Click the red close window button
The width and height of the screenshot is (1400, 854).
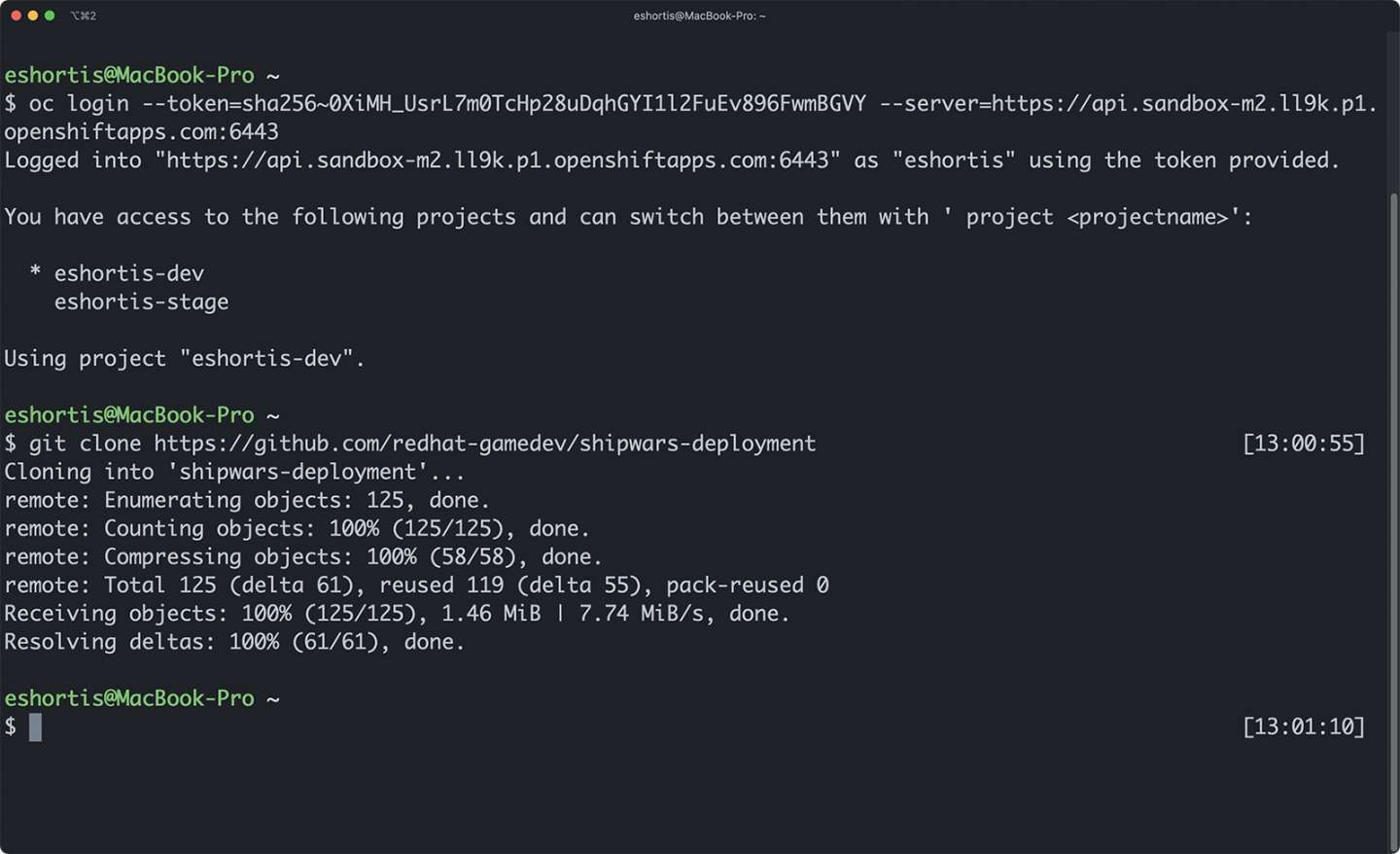coord(16,16)
